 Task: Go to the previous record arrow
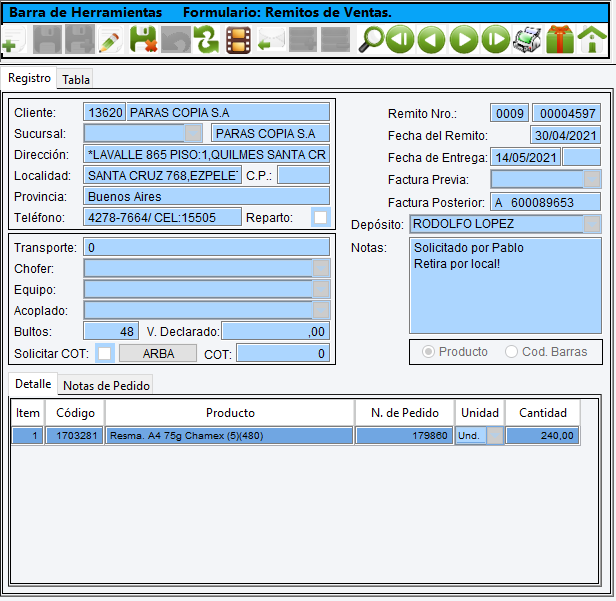pos(431,40)
